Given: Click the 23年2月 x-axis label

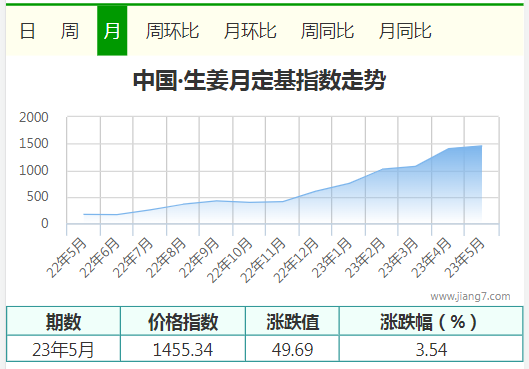Looking at the screenshot, I should coord(365,258).
